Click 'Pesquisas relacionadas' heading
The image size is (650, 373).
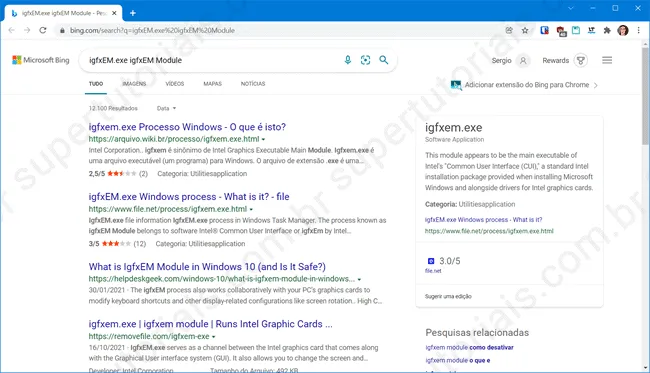(477, 332)
